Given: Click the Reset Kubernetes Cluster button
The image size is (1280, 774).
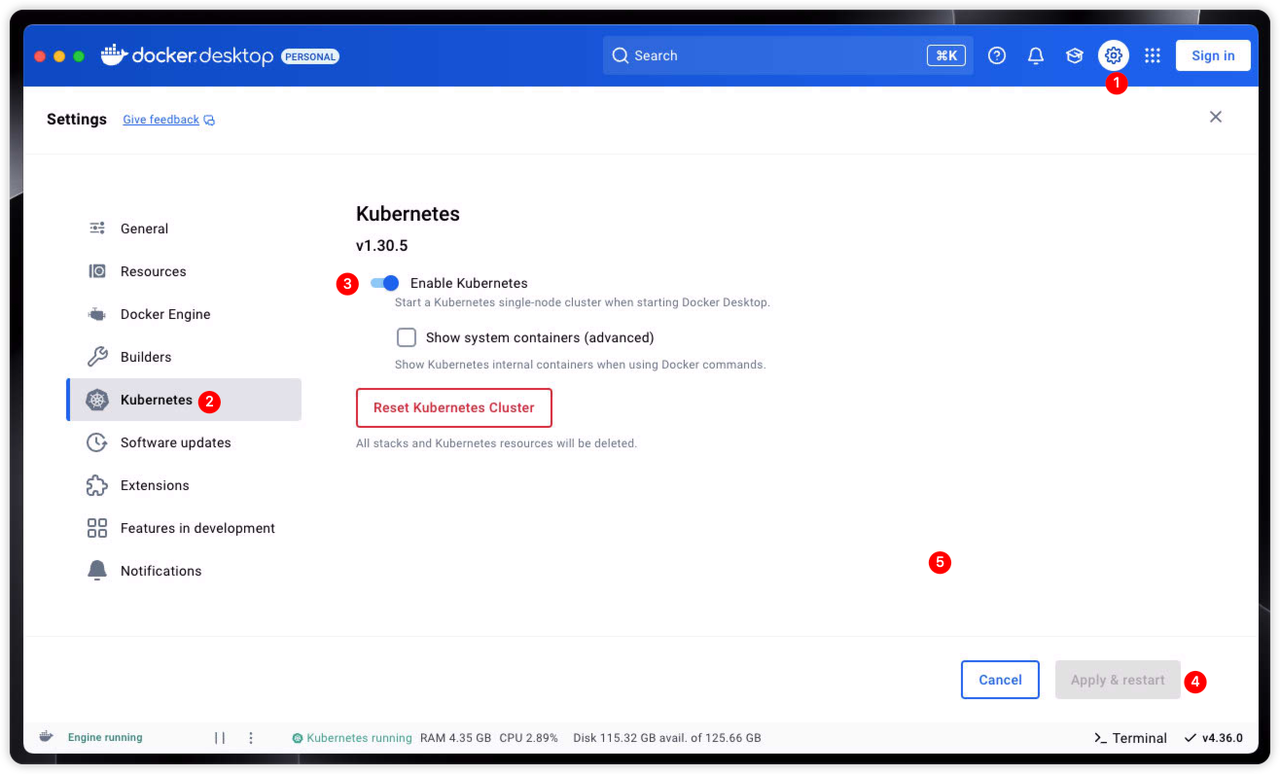Looking at the screenshot, I should click(454, 408).
